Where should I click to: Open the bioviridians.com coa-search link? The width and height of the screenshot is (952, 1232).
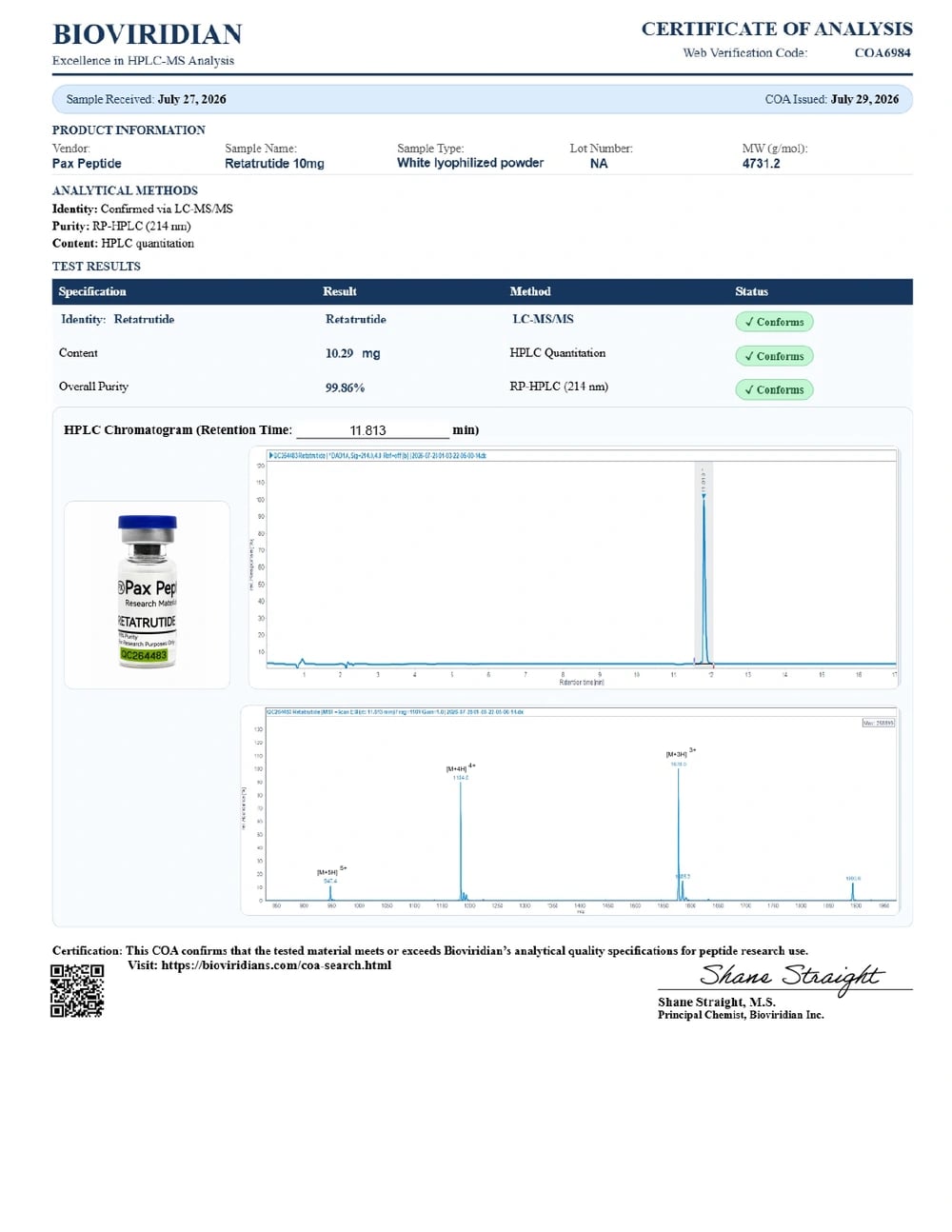[x=276, y=965]
